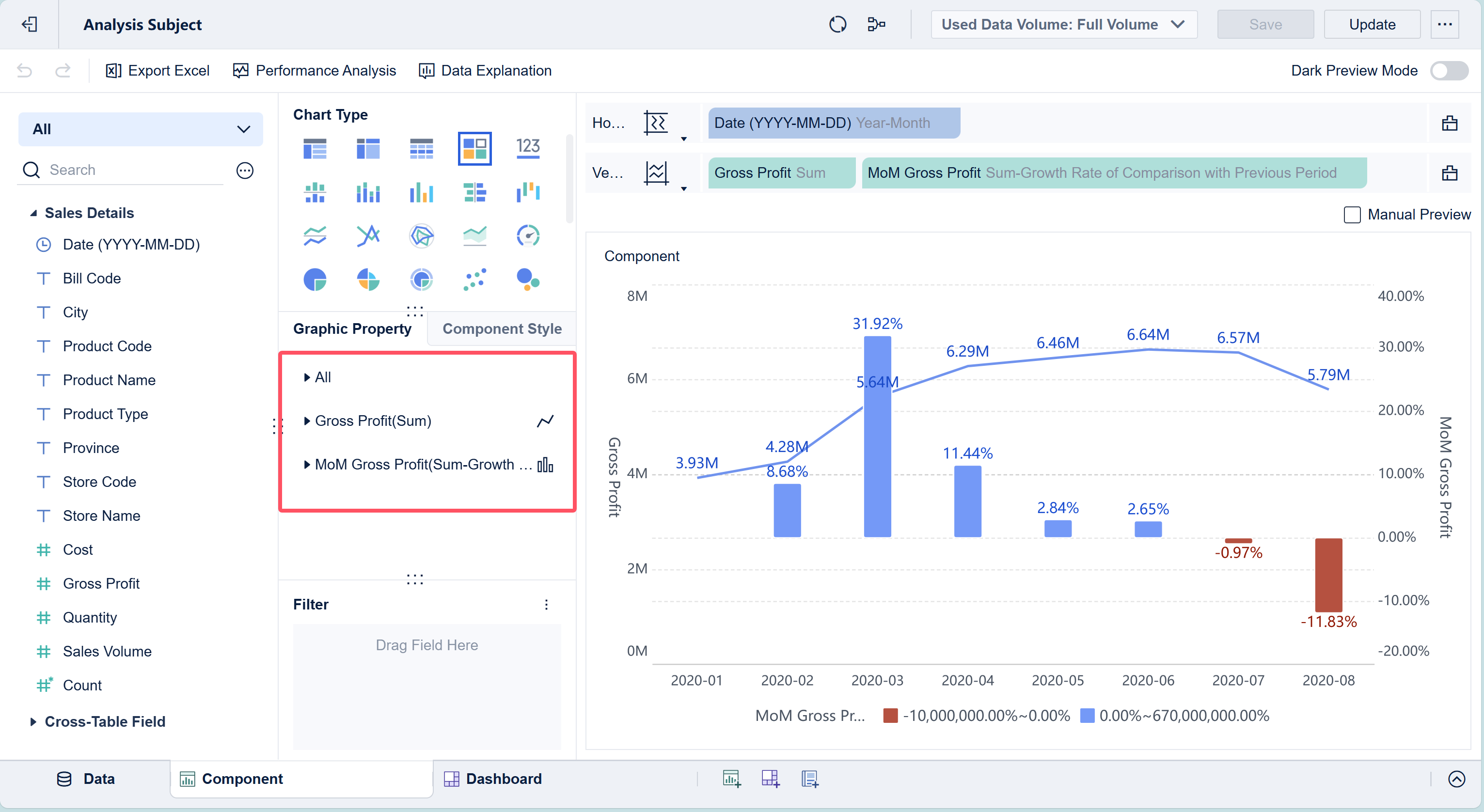Select the scatter plot chart icon
Screen dimensions: 1484x812
click(474, 280)
